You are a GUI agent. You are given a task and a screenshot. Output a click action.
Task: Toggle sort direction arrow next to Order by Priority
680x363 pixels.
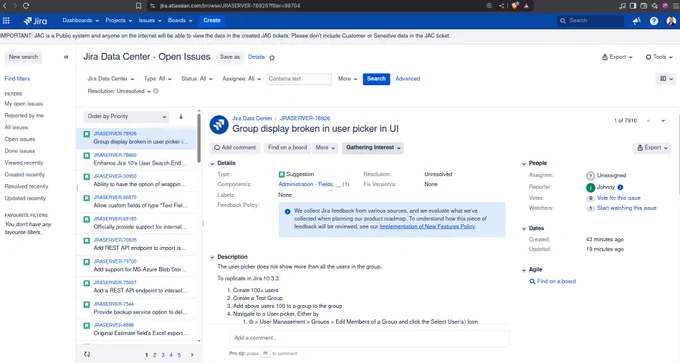click(181, 117)
